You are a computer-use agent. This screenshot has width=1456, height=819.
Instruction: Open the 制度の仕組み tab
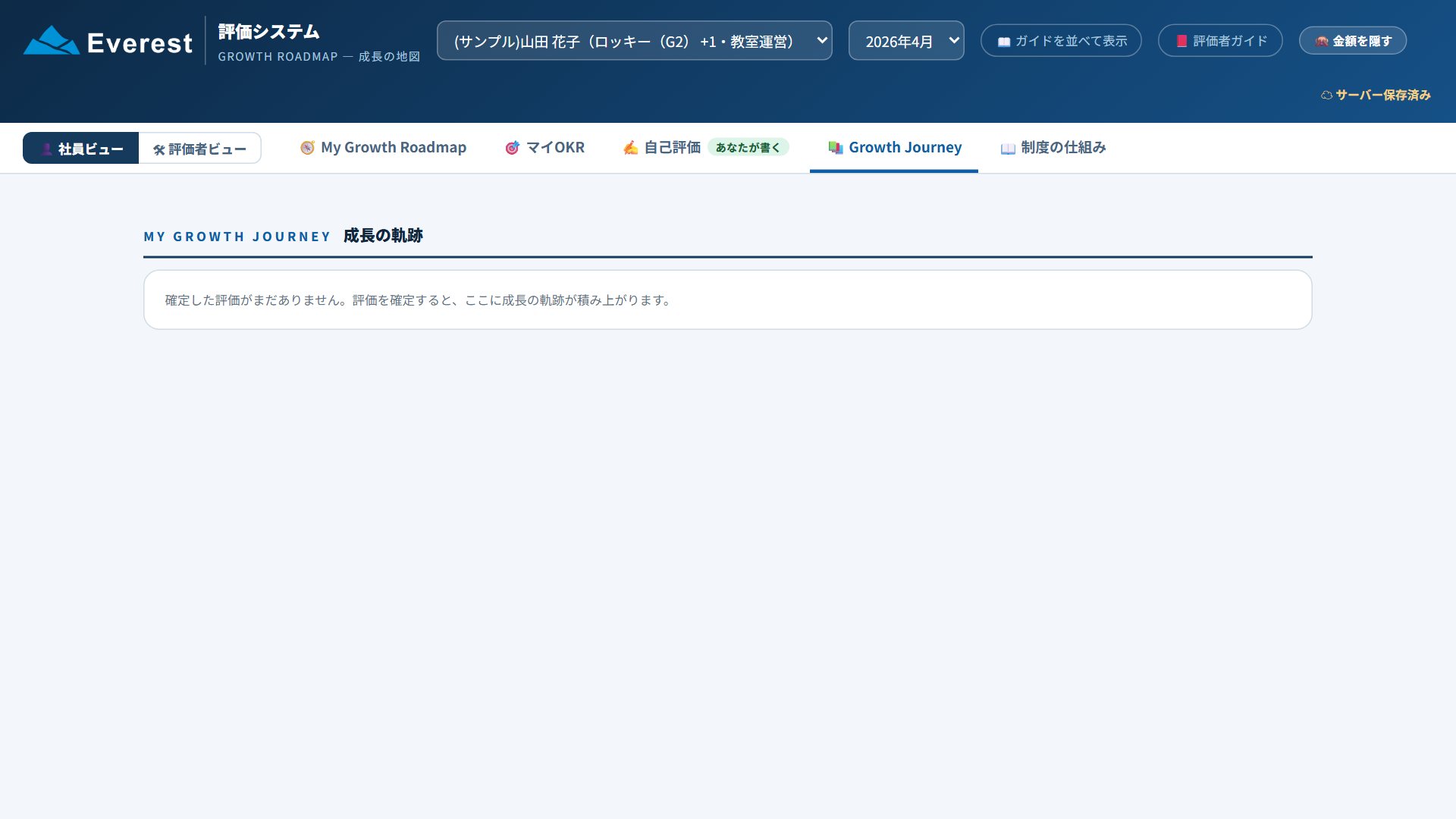(1053, 148)
